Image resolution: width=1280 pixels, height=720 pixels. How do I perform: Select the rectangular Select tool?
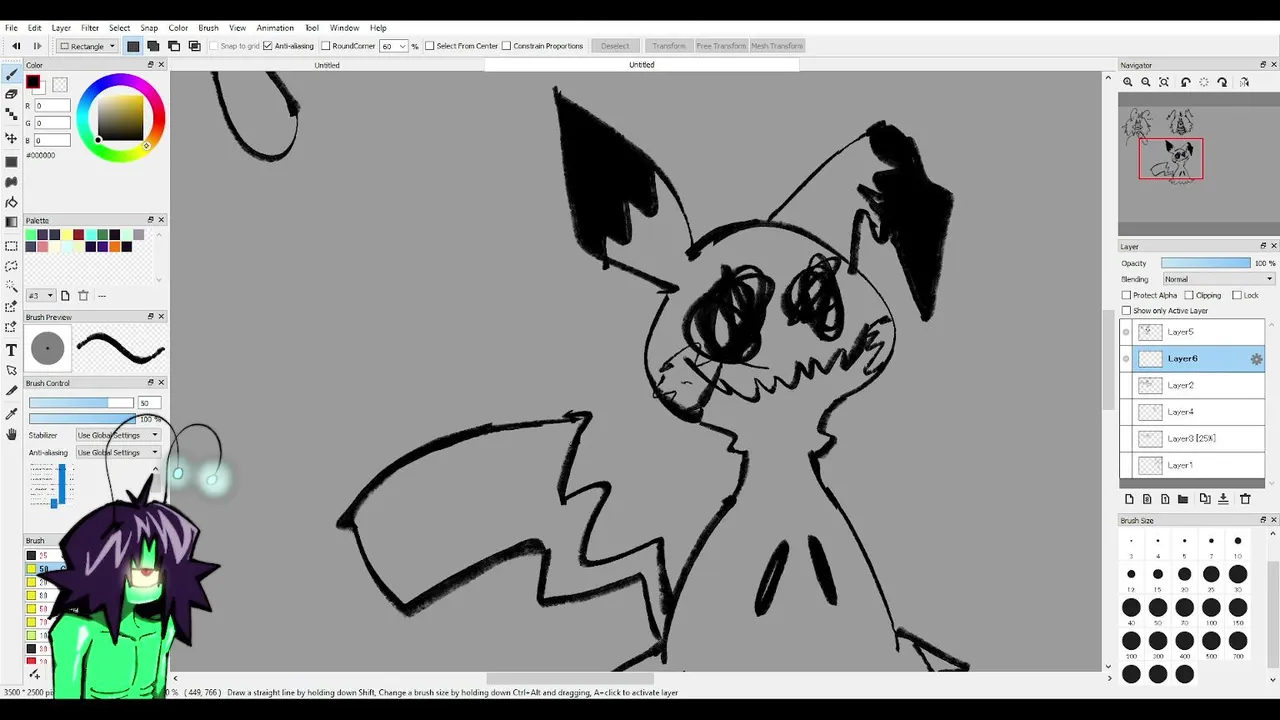click(x=12, y=245)
